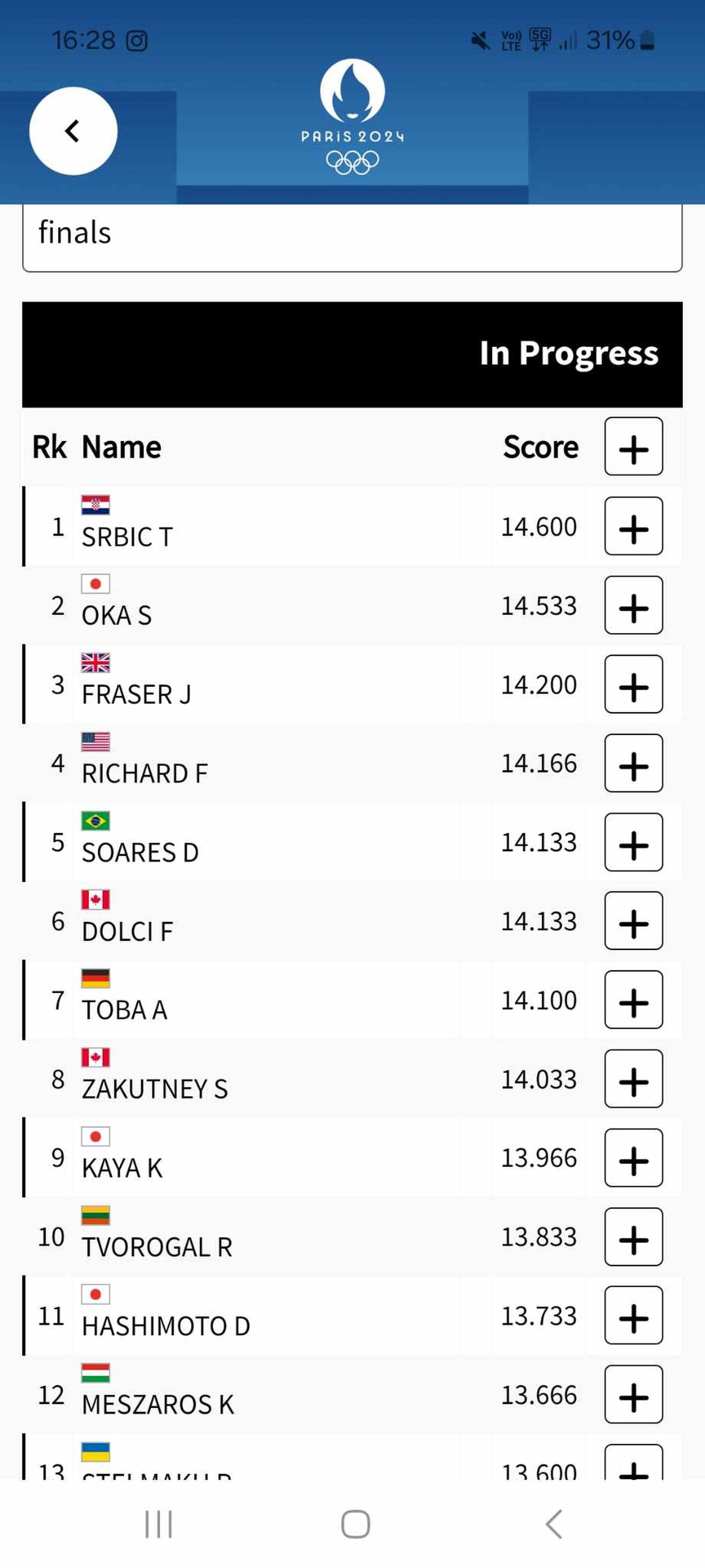
Task: Expand RICHARD F result row
Action: [633, 763]
